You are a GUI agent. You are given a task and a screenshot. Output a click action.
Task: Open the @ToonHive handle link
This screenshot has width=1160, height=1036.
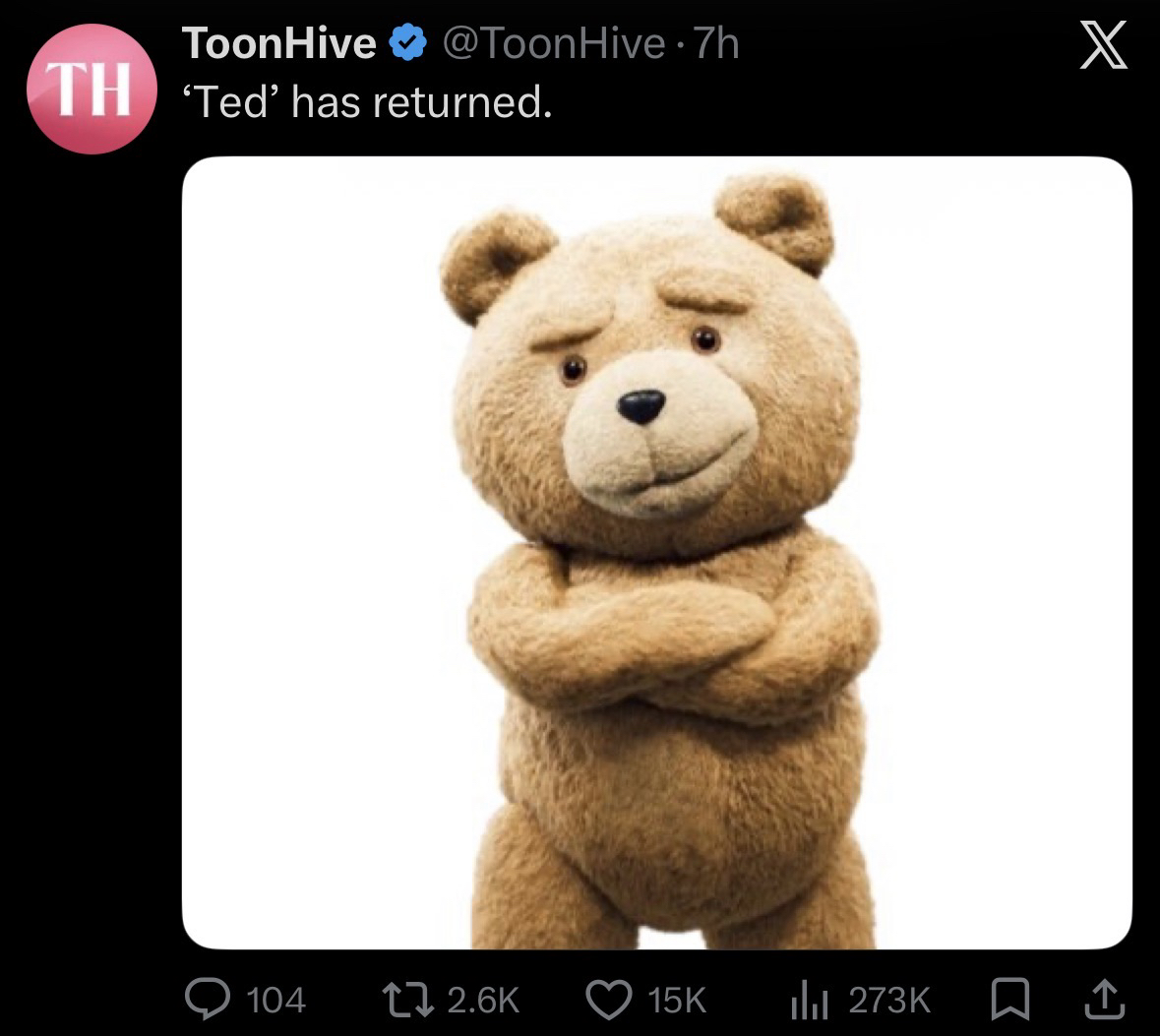[x=553, y=42]
